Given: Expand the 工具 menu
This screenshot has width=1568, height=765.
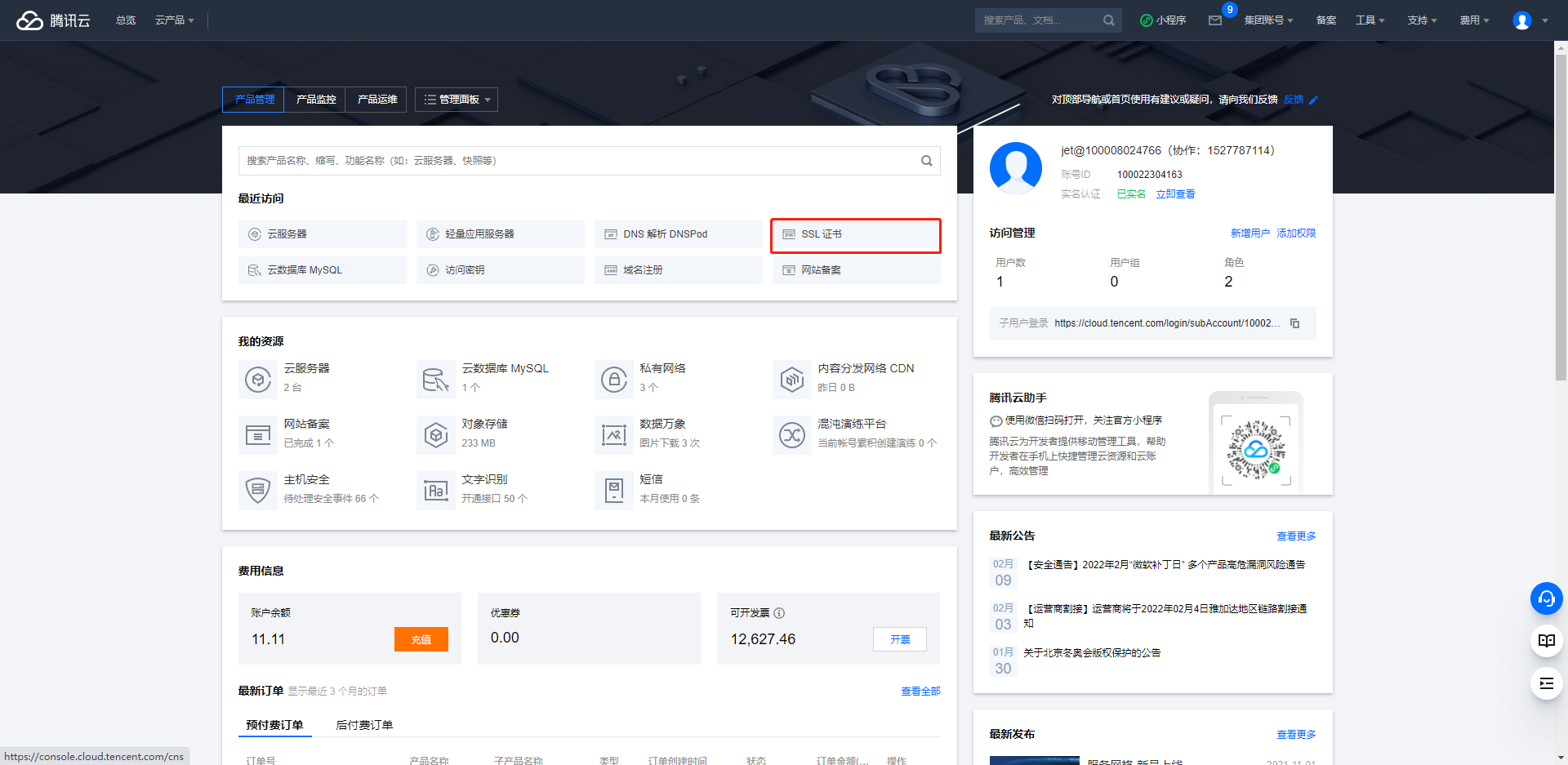Looking at the screenshot, I should point(1370,20).
